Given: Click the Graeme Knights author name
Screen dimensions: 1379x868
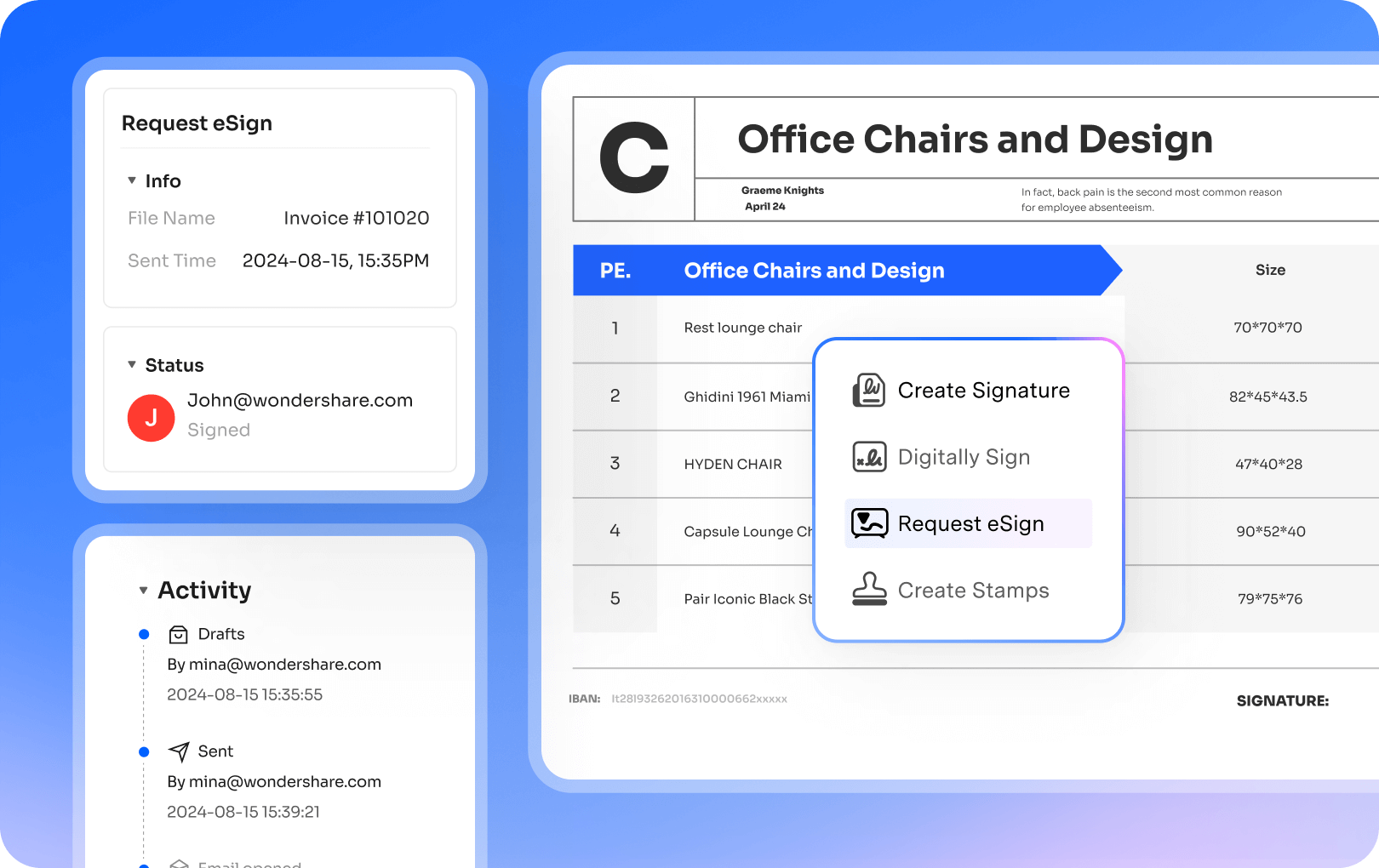Looking at the screenshot, I should point(782,191).
